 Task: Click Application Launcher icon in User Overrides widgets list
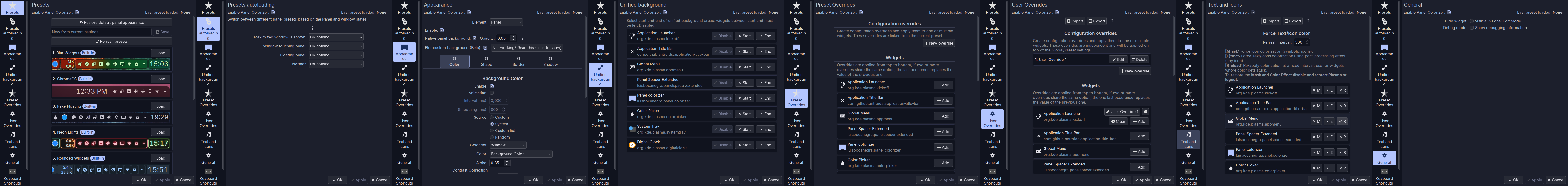(1038, 117)
